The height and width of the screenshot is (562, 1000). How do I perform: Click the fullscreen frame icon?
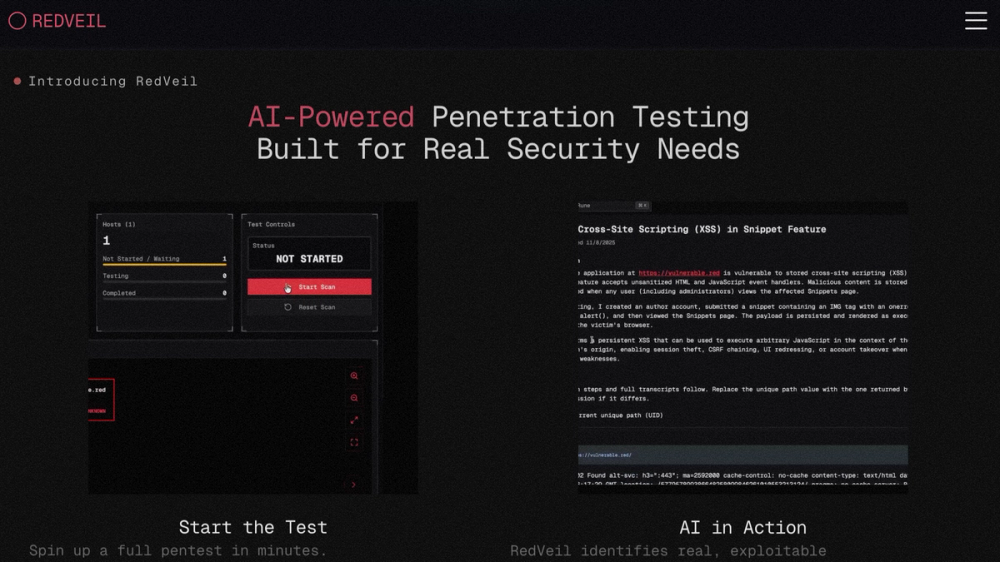354,443
